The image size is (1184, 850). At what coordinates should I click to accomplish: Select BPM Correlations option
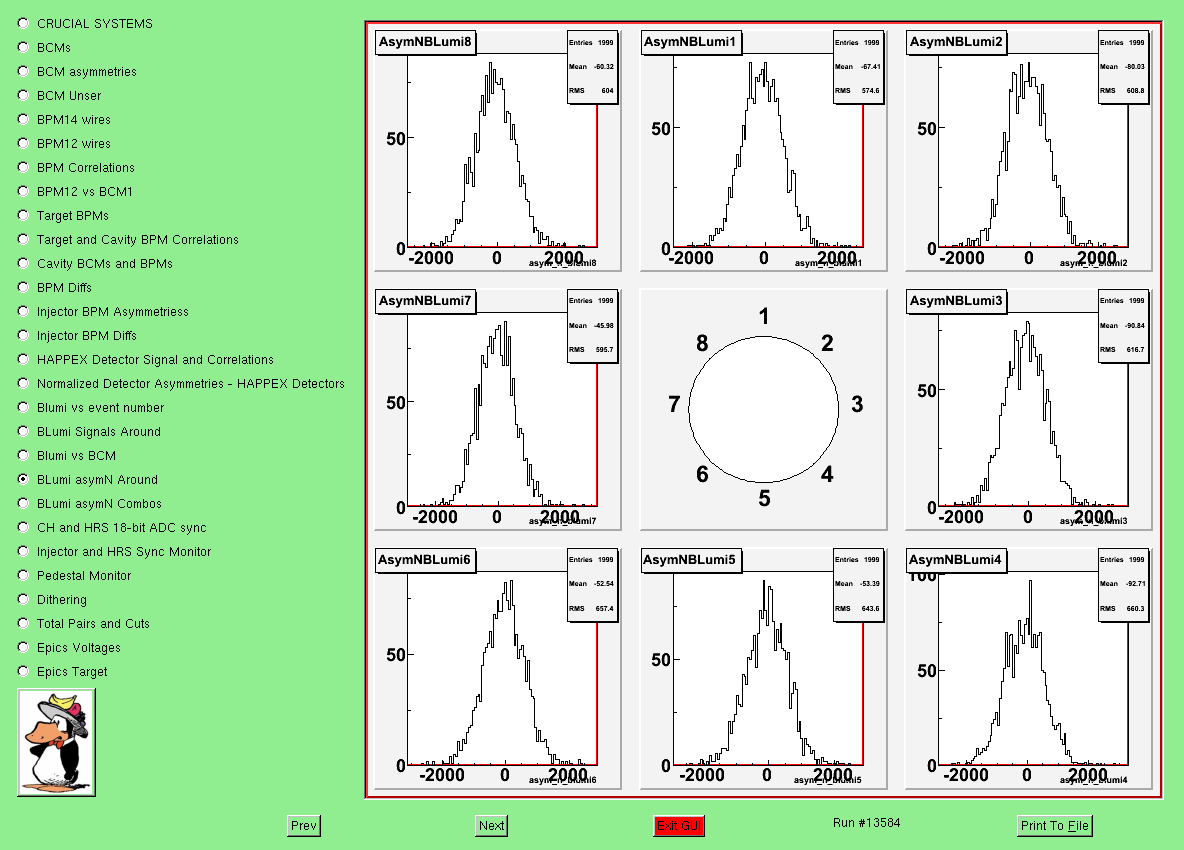pyautogui.click(x=23, y=168)
